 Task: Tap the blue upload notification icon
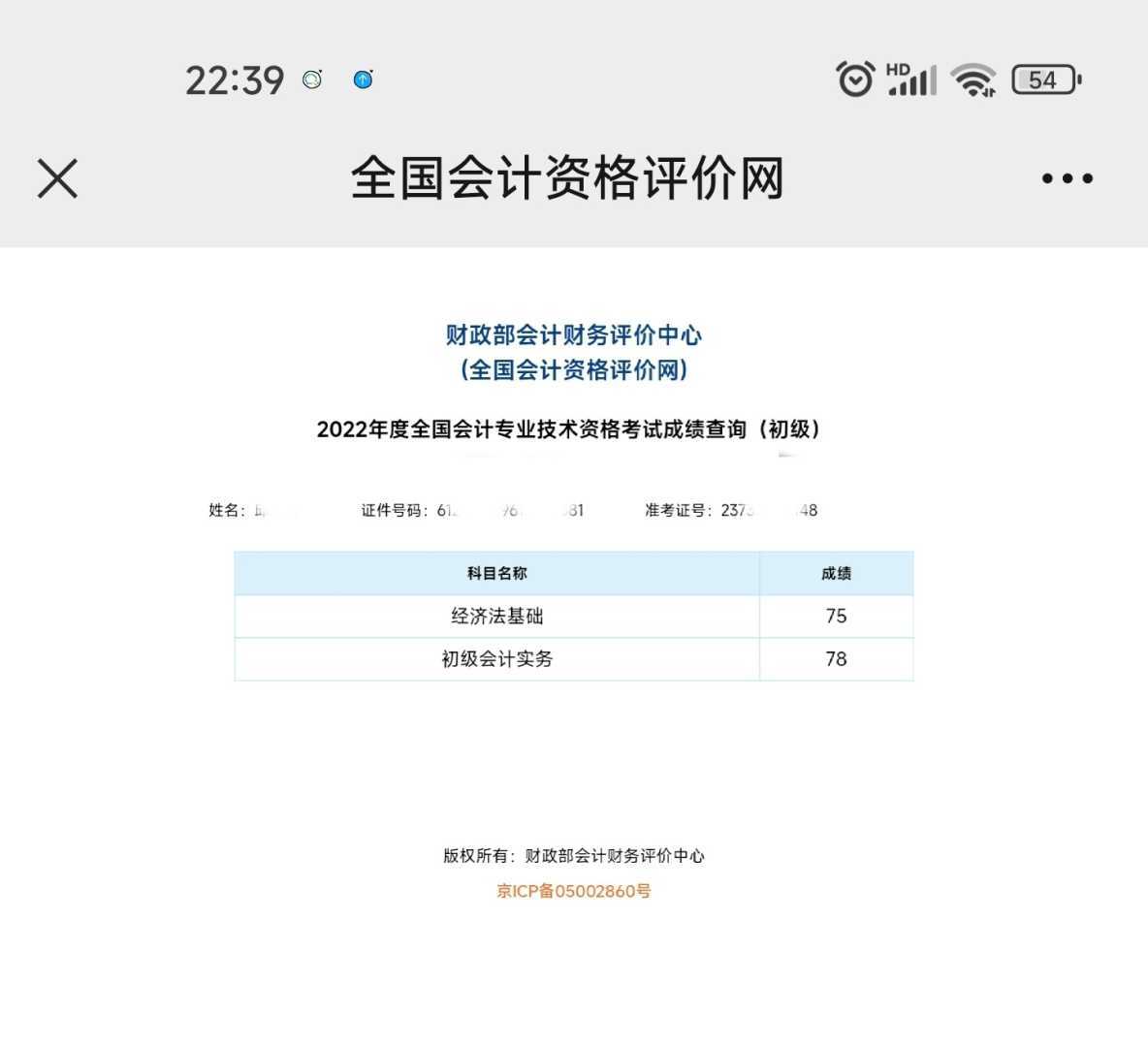point(363,79)
